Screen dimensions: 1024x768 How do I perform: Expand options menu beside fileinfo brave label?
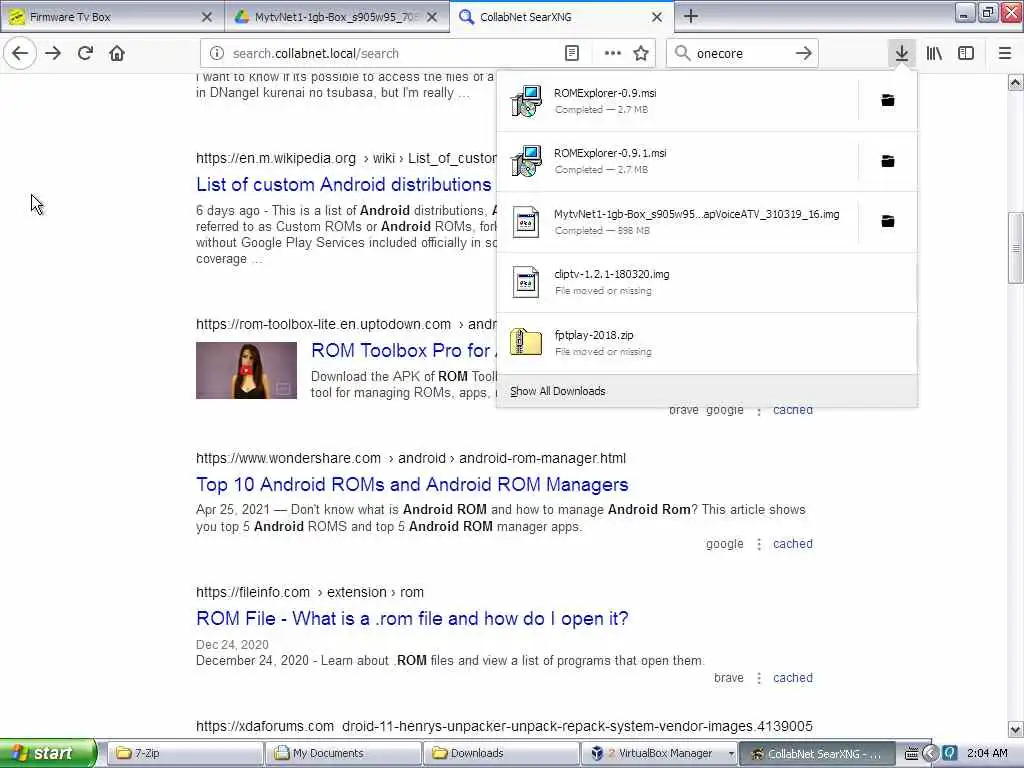point(759,678)
